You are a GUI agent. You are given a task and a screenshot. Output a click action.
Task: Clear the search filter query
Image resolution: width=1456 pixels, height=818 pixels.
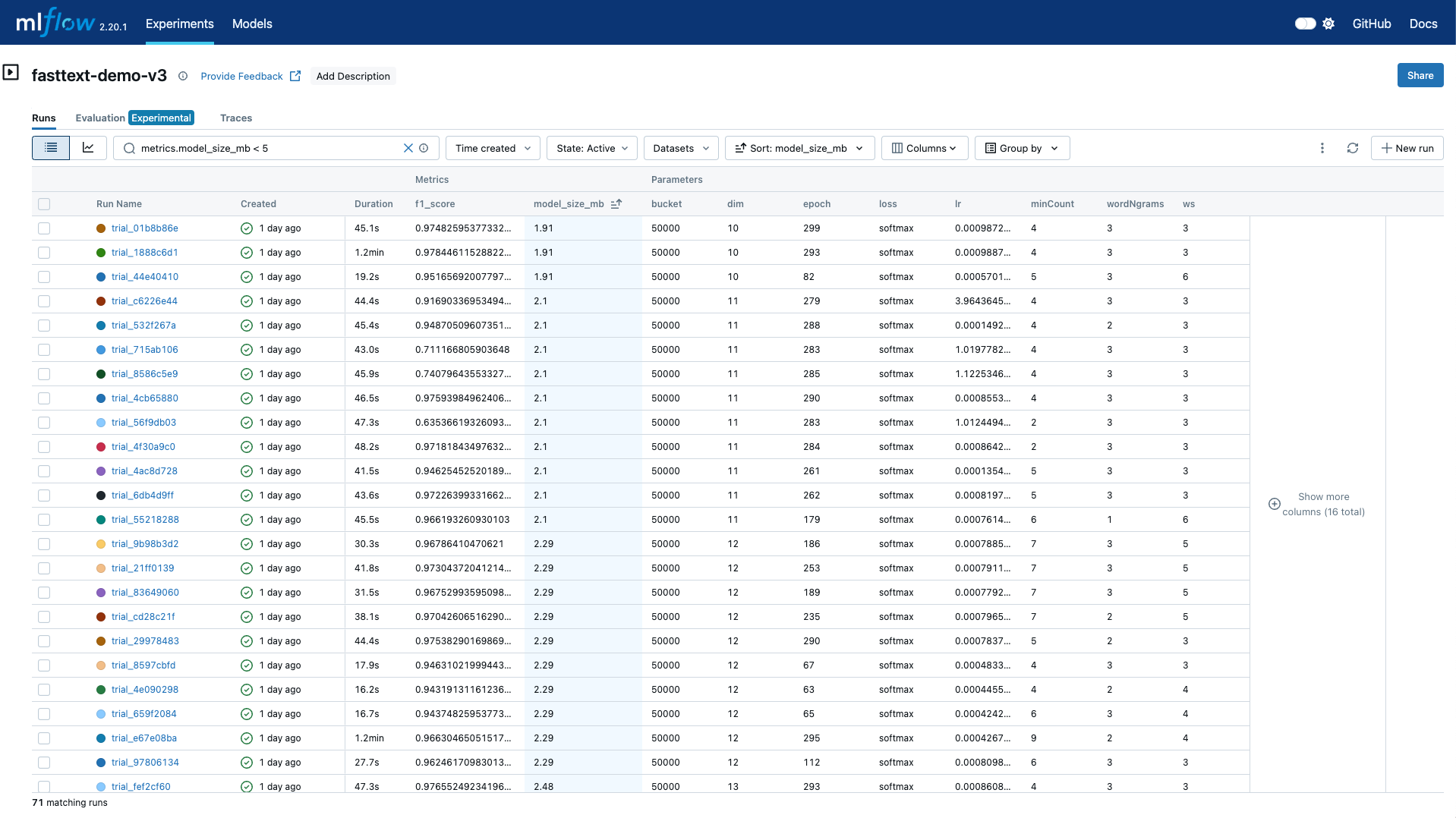(408, 148)
